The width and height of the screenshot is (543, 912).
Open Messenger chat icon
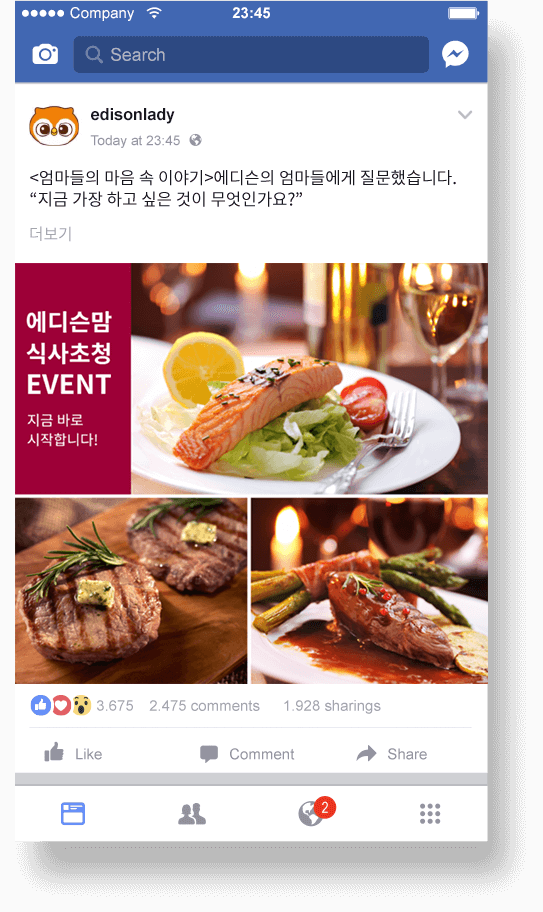(x=455, y=54)
